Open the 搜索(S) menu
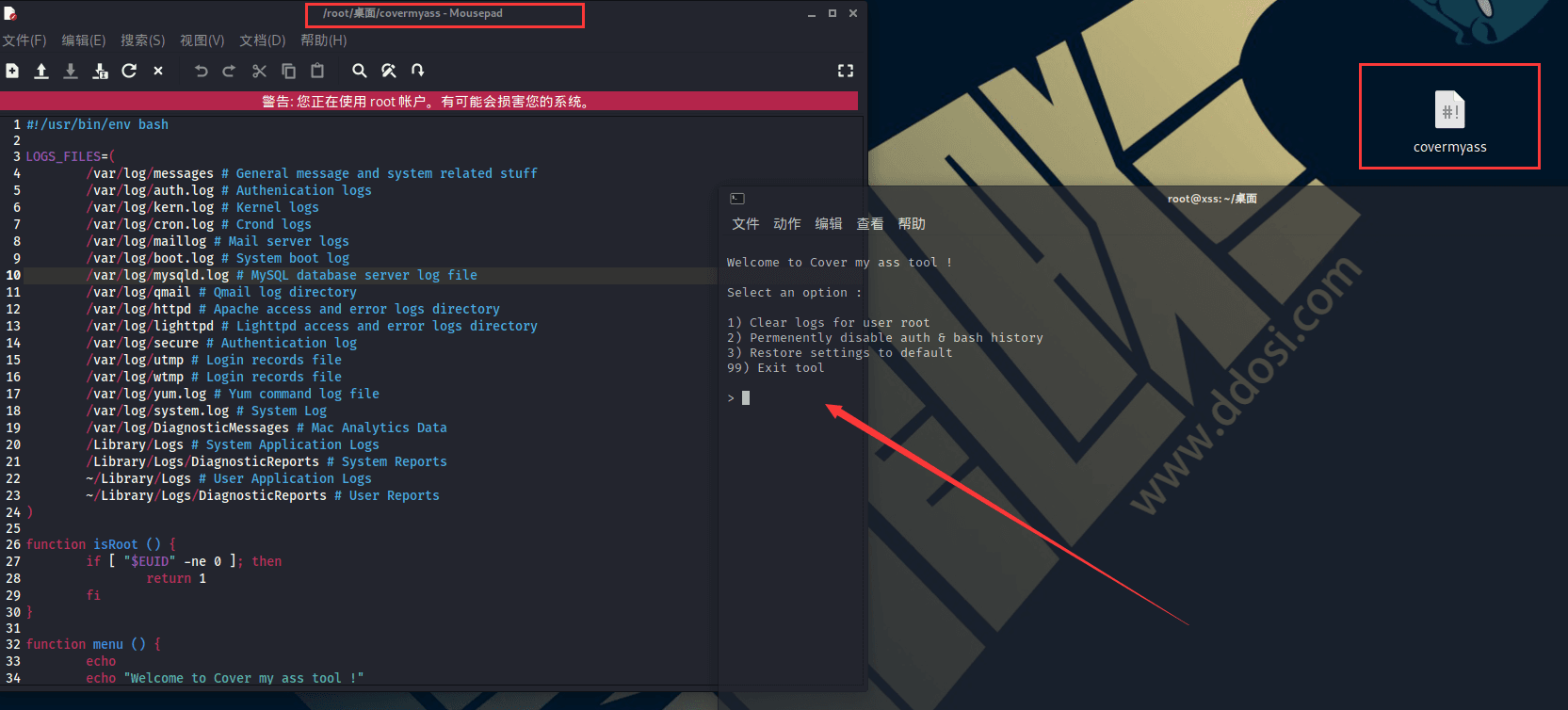Viewport: 1568px width, 710px height. [x=143, y=40]
